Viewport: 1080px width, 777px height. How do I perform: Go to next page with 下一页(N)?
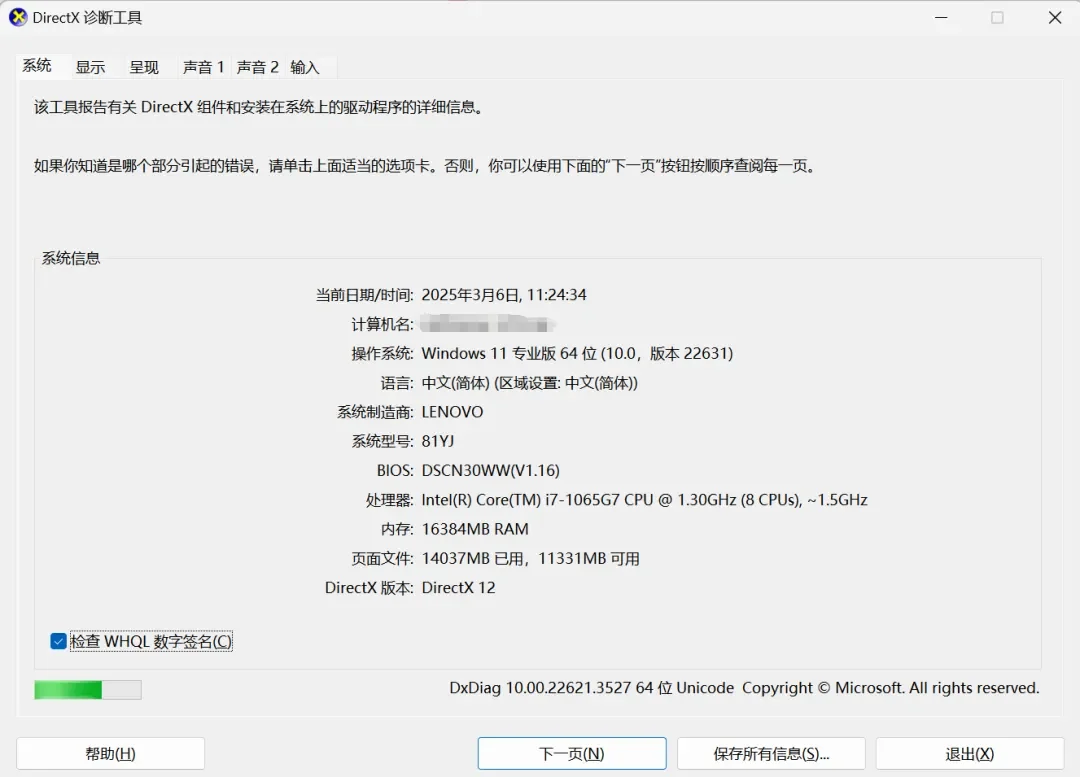point(572,754)
